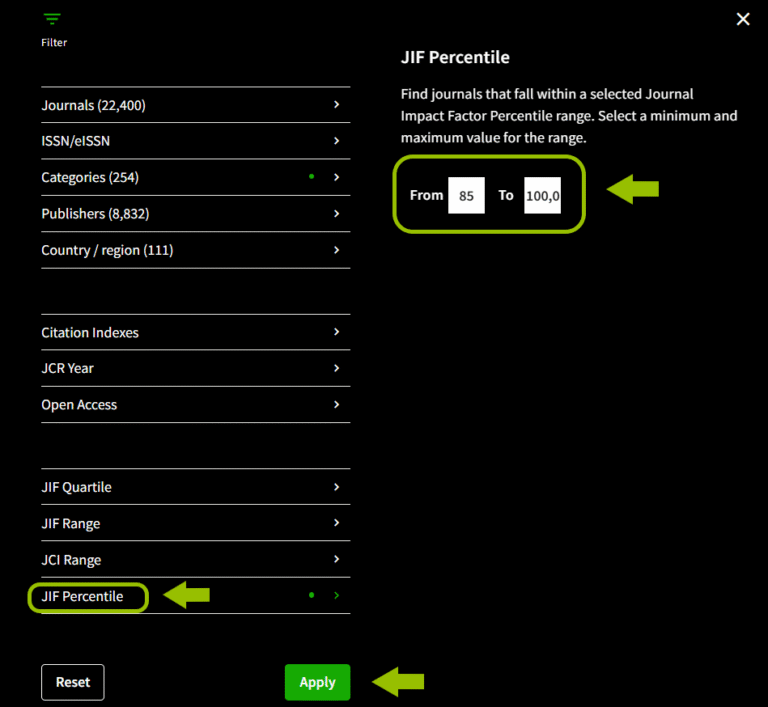Click the JIF Percentile chevron arrow

pos(336,596)
